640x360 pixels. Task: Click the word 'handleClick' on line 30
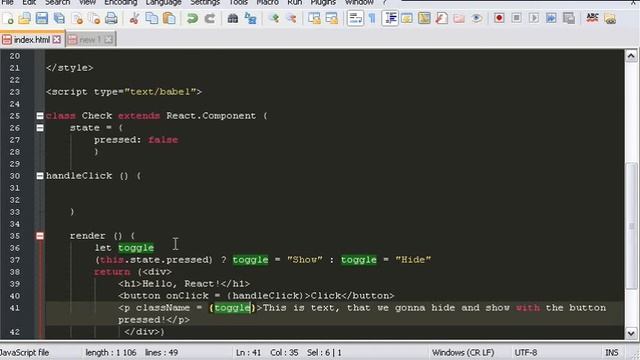click(79, 176)
